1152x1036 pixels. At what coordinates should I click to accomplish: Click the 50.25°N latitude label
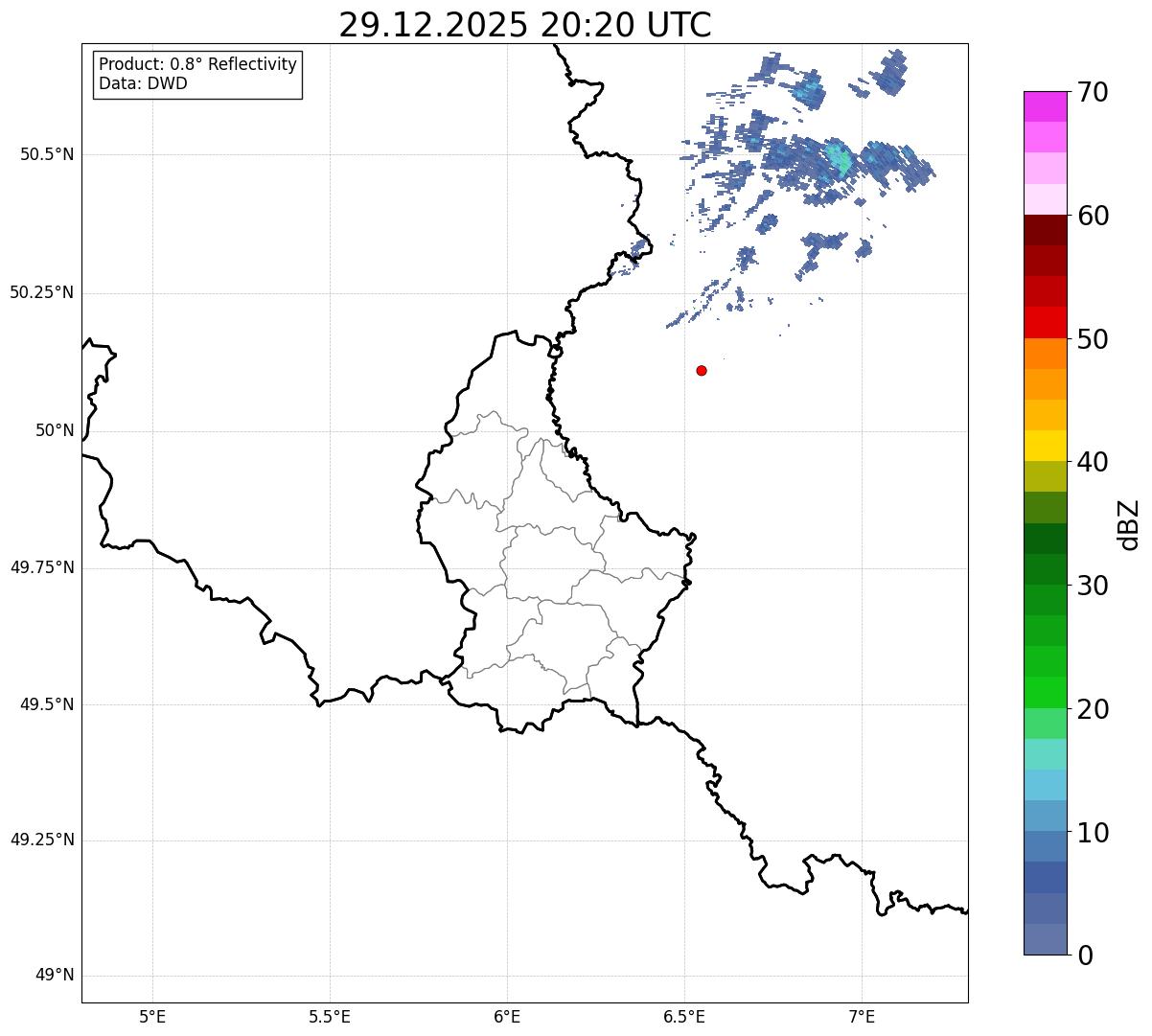pyautogui.click(x=41, y=292)
